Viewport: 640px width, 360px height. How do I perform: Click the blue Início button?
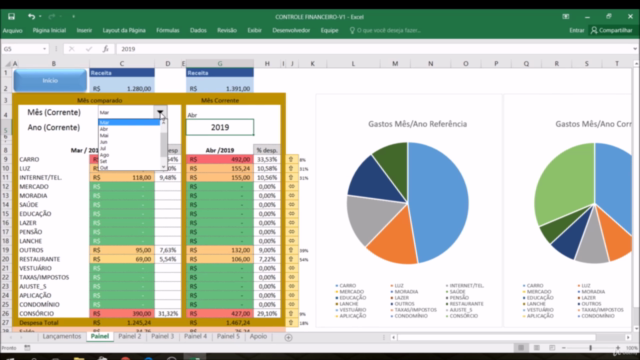[50, 80]
